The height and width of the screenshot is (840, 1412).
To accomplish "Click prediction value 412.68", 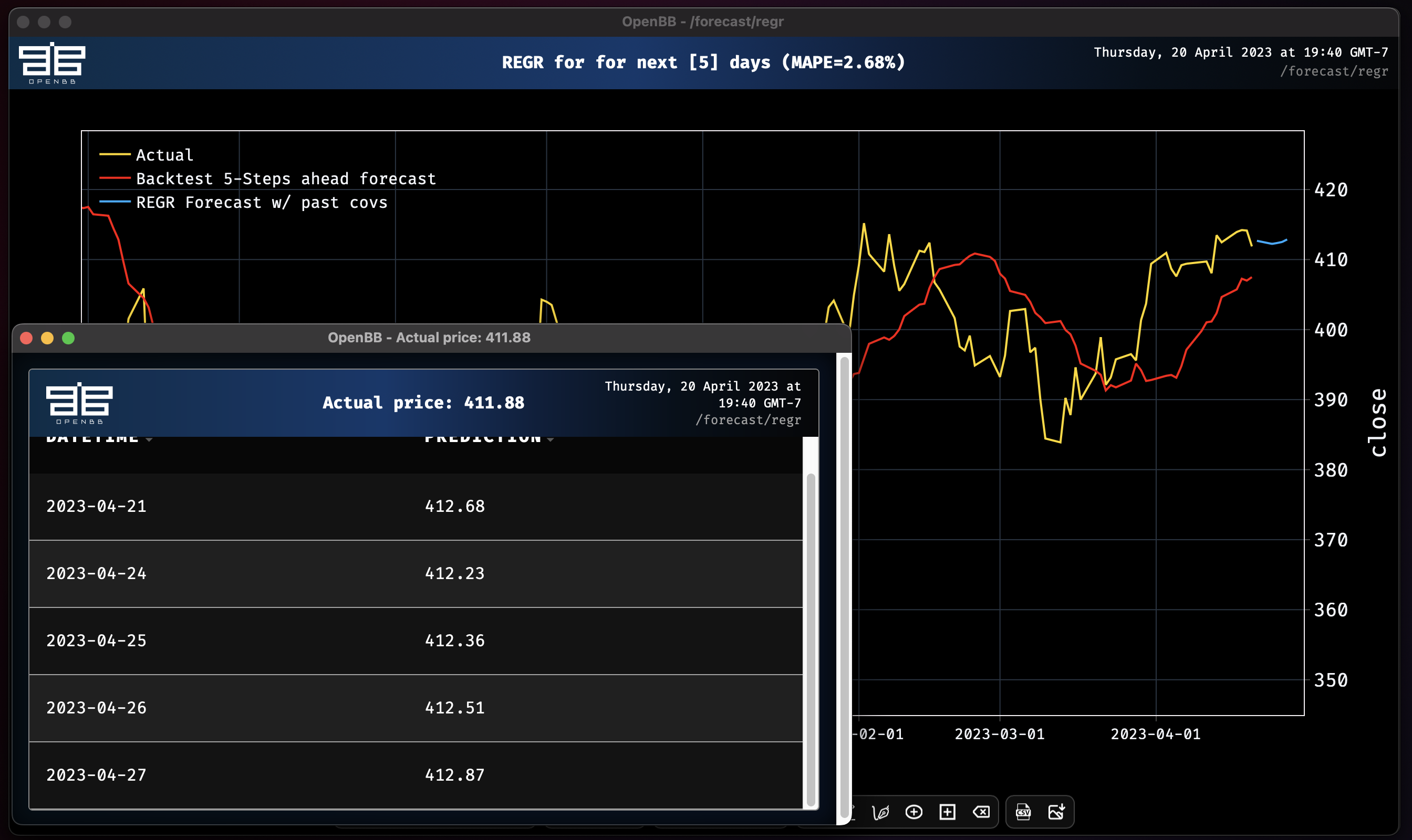I will [455, 506].
